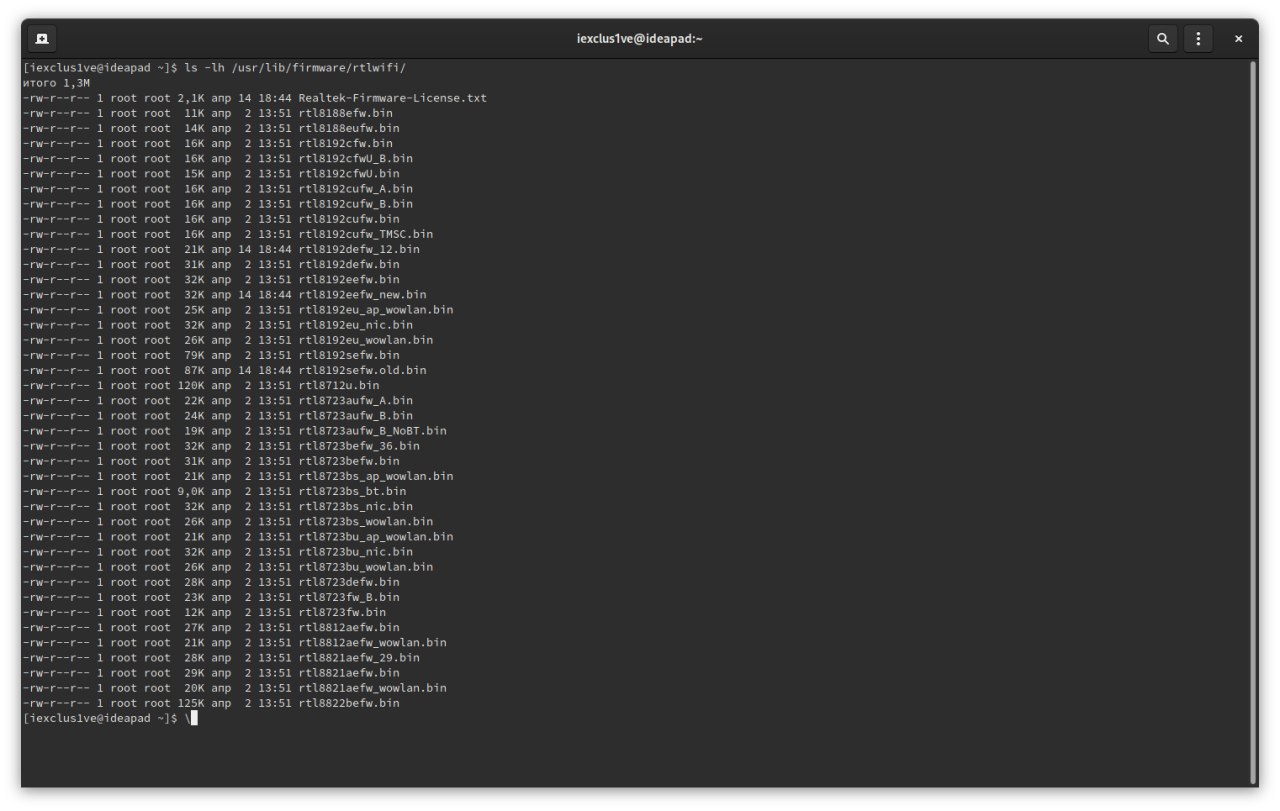Click file name rtl8192sefw.bin
This screenshot has height=811, width=1280.
point(349,355)
